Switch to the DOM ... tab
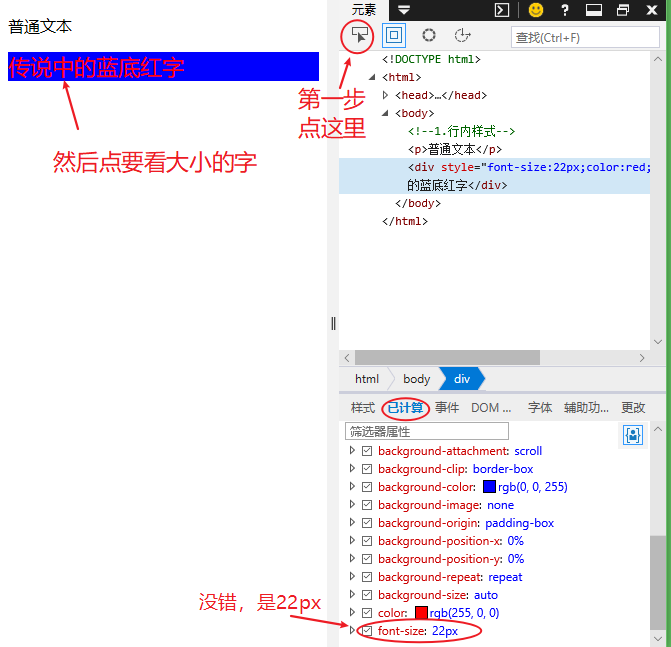 pos(491,407)
